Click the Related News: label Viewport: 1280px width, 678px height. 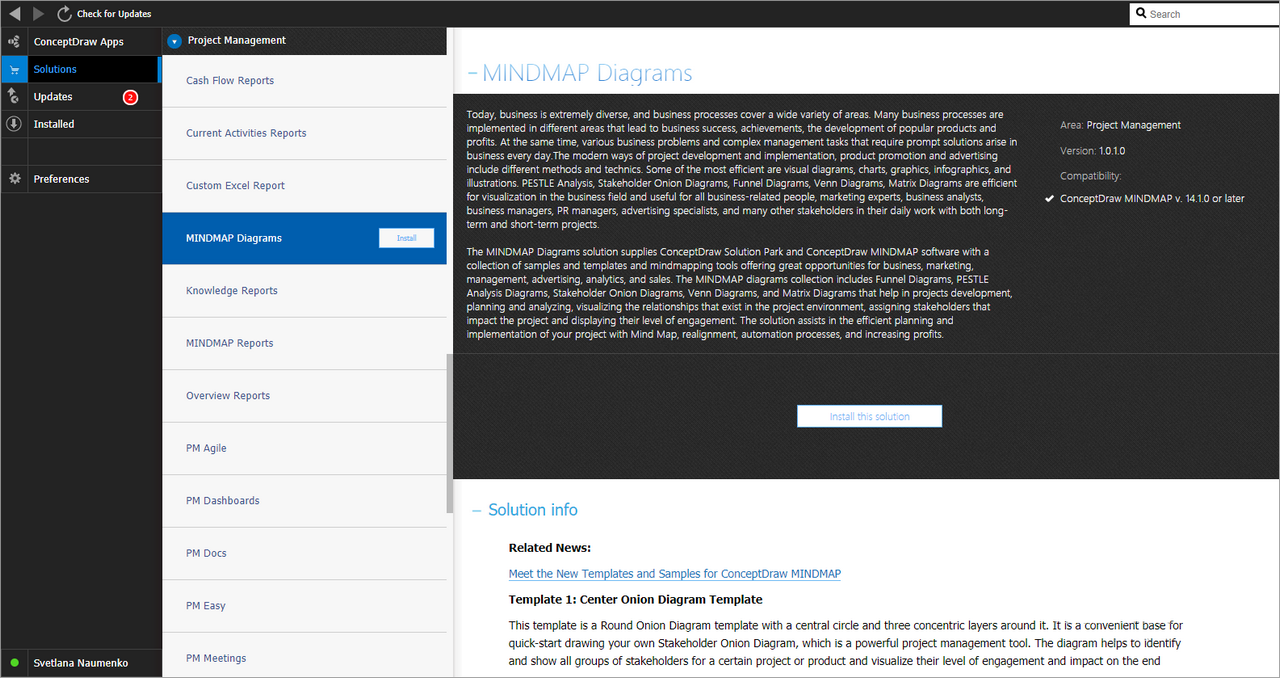tap(550, 548)
